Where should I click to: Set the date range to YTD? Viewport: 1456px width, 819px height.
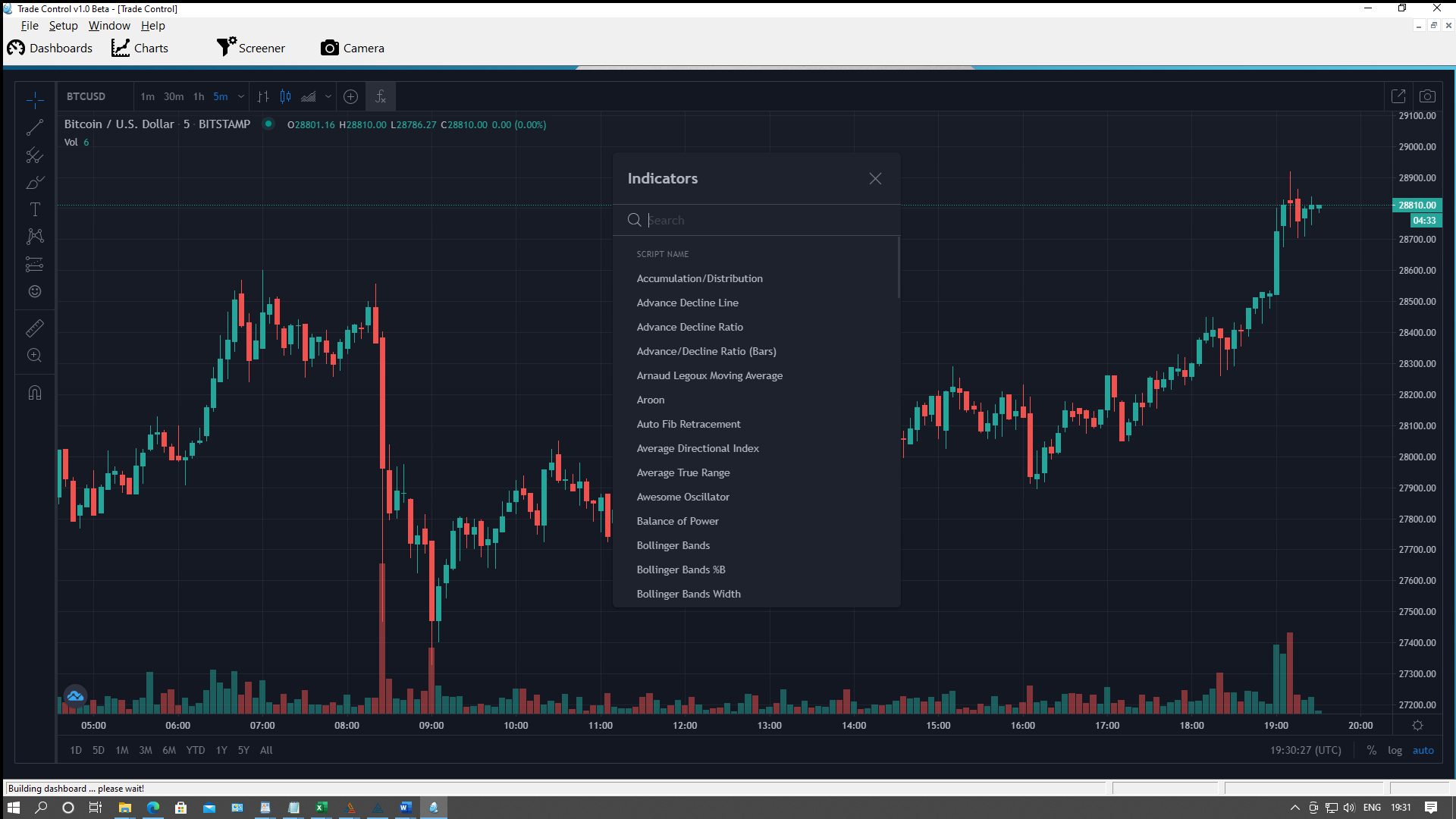pyautogui.click(x=196, y=750)
